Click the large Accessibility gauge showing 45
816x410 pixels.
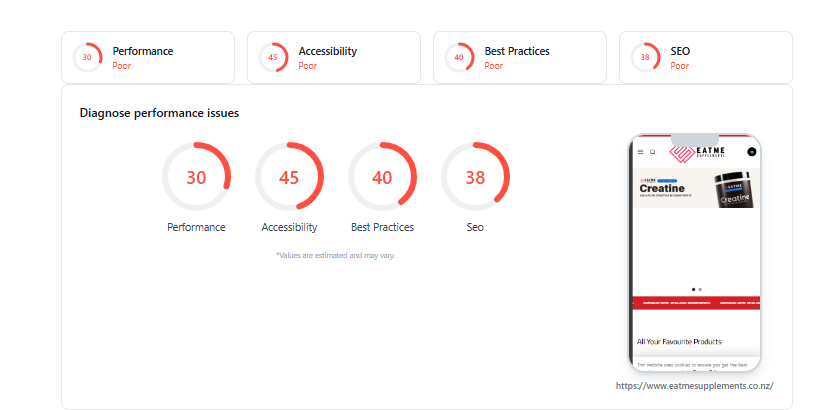pos(289,176)
